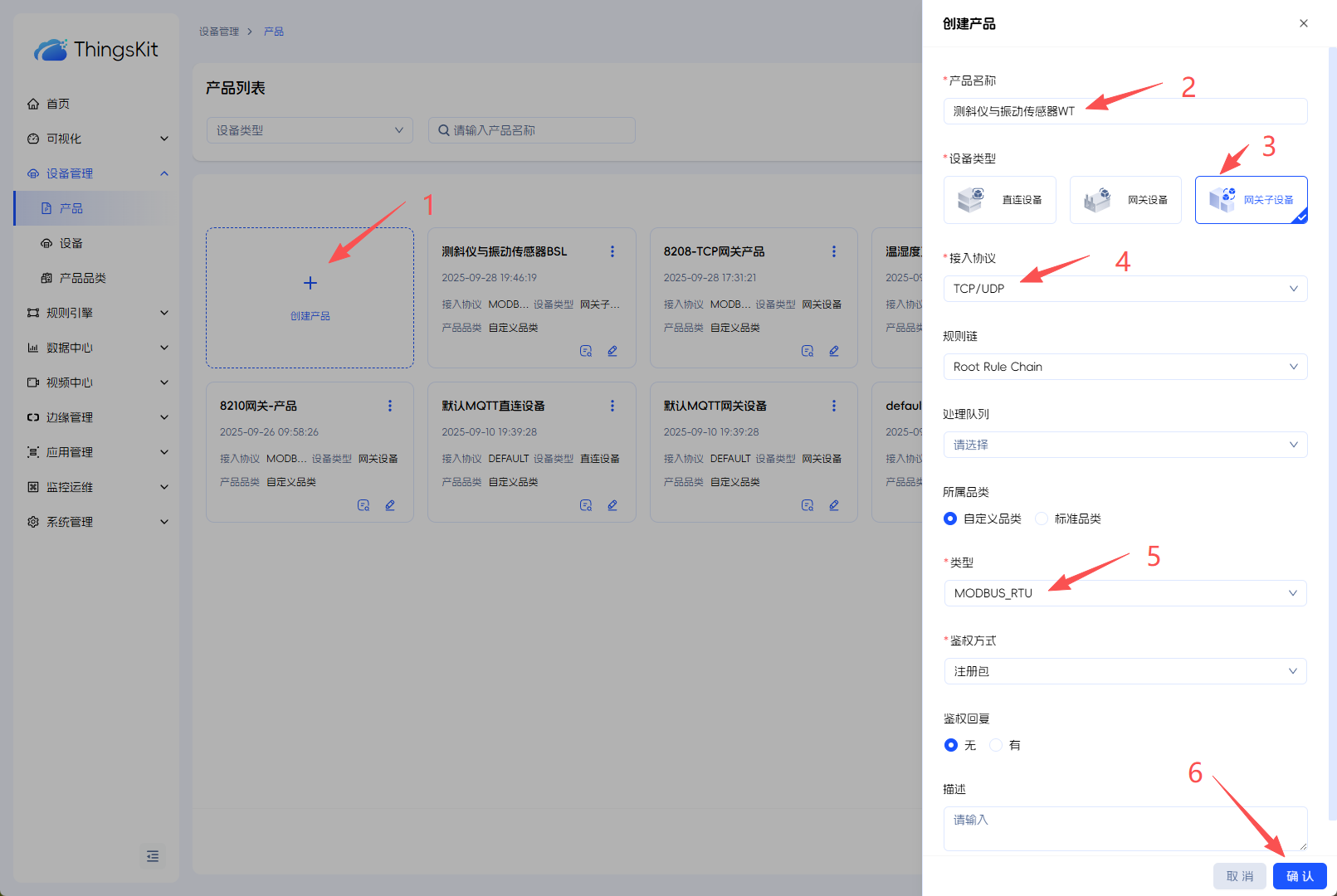Click detail view icon on 默认MQTT直连设备 card
Image resolution: width=1337 pixels, height=896 pixels.
[586, 505]
